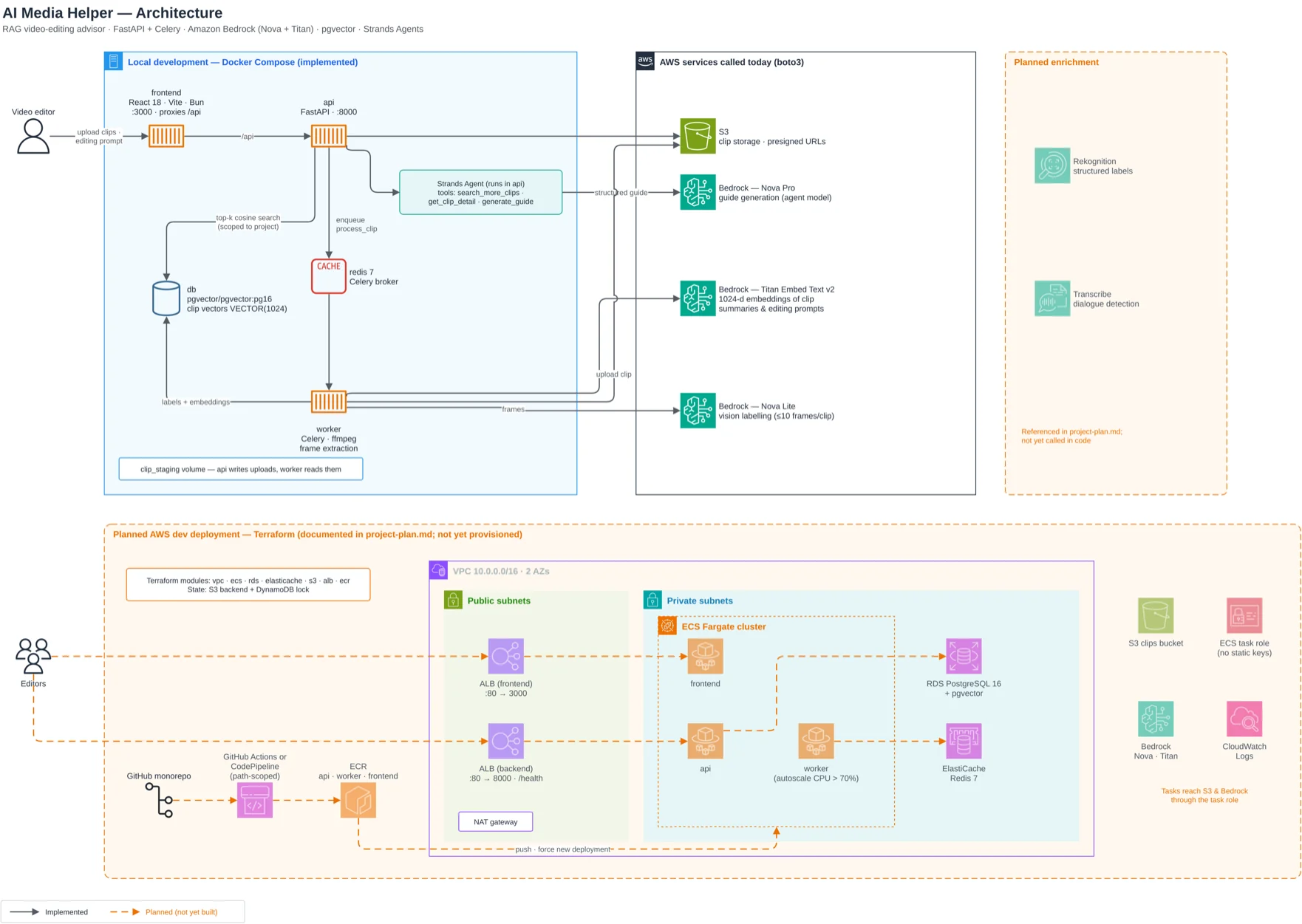Select the ECR registry icon
The width and height of the screenshot is (1302, 924).
pyautogui.click(x=358, y=800)
